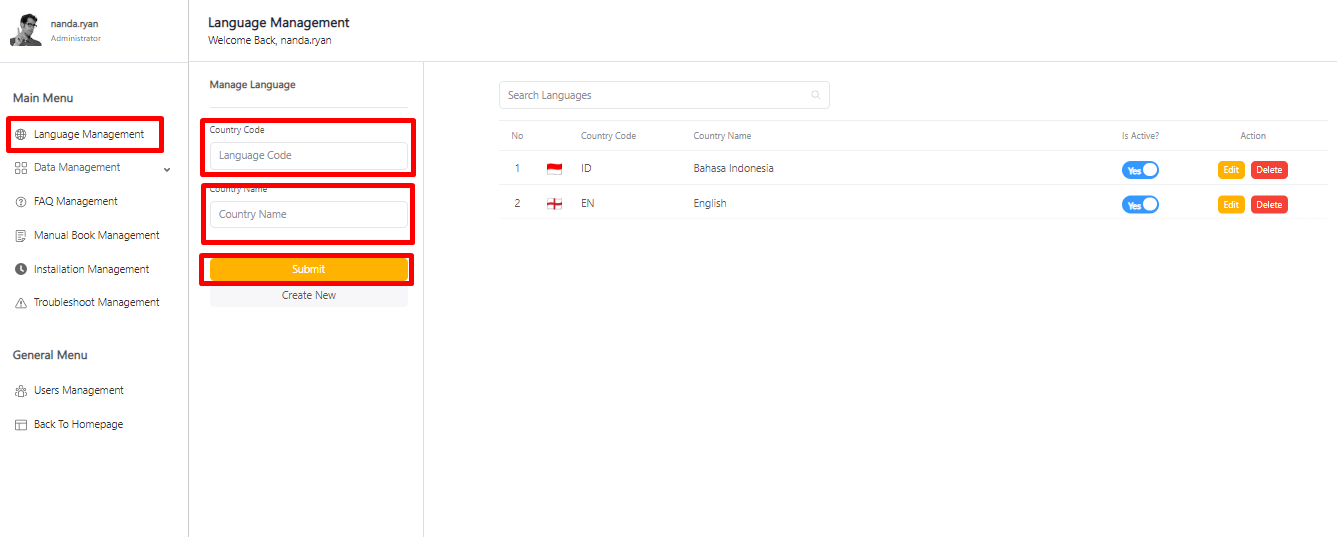Focus the Language Code input field
Viewport: 1337px width, 537px height.
(x=309, y=156)
